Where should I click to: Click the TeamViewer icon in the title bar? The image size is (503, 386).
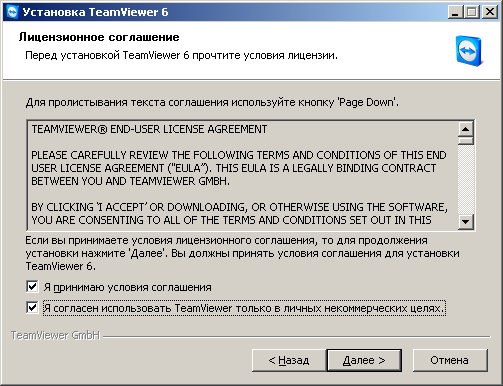click(12, 12)
